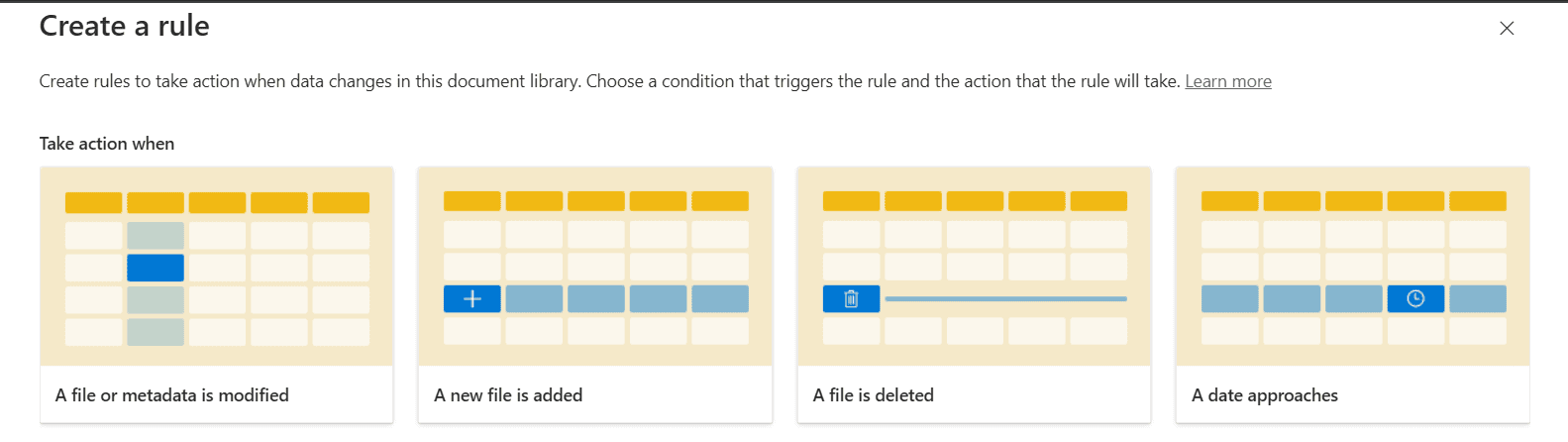Click the yellow header row of the new file thumbnail

pos(595,202)
